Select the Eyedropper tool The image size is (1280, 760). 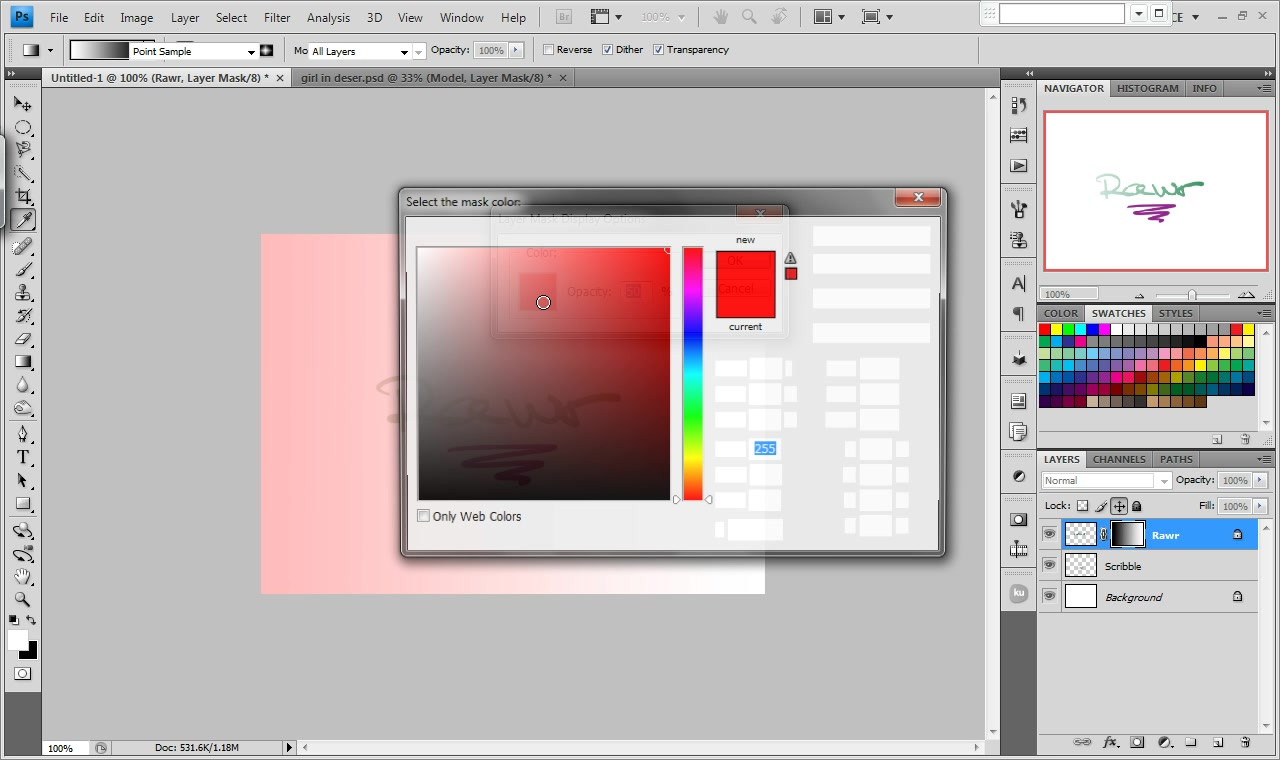coord(22,220)
